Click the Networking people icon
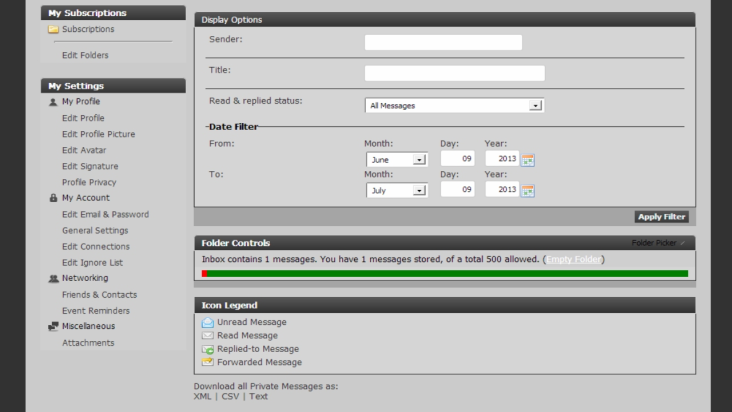Viewport: 732px width, 412px height. (x=53, y=278)
